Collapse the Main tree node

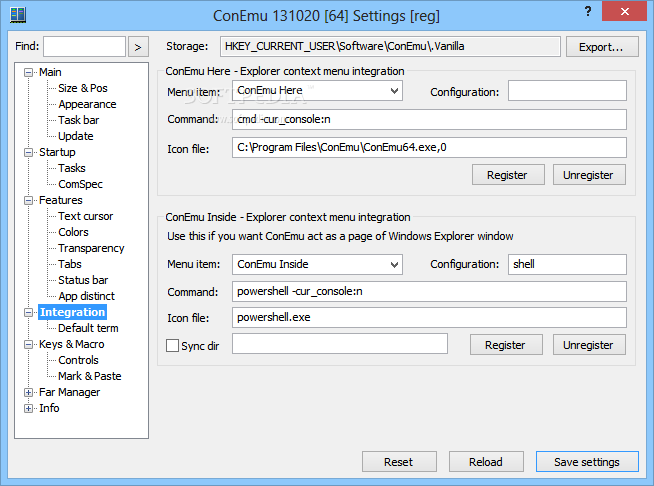tap(28, 72)
